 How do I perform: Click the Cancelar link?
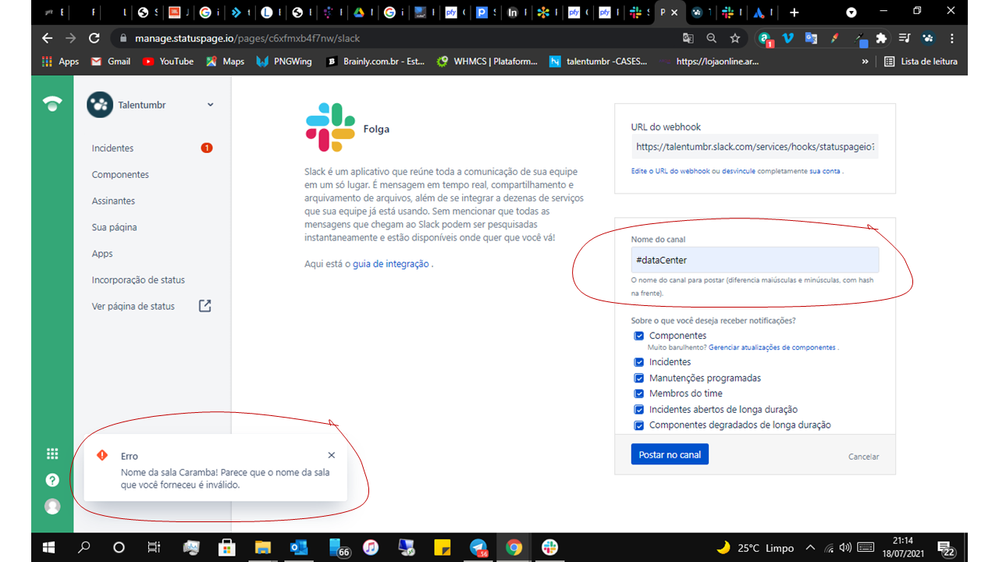pos(863,456)
